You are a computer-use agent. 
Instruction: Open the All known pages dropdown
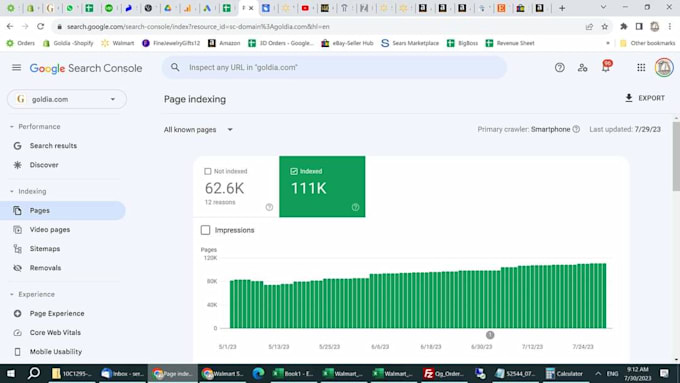[198, 130]
